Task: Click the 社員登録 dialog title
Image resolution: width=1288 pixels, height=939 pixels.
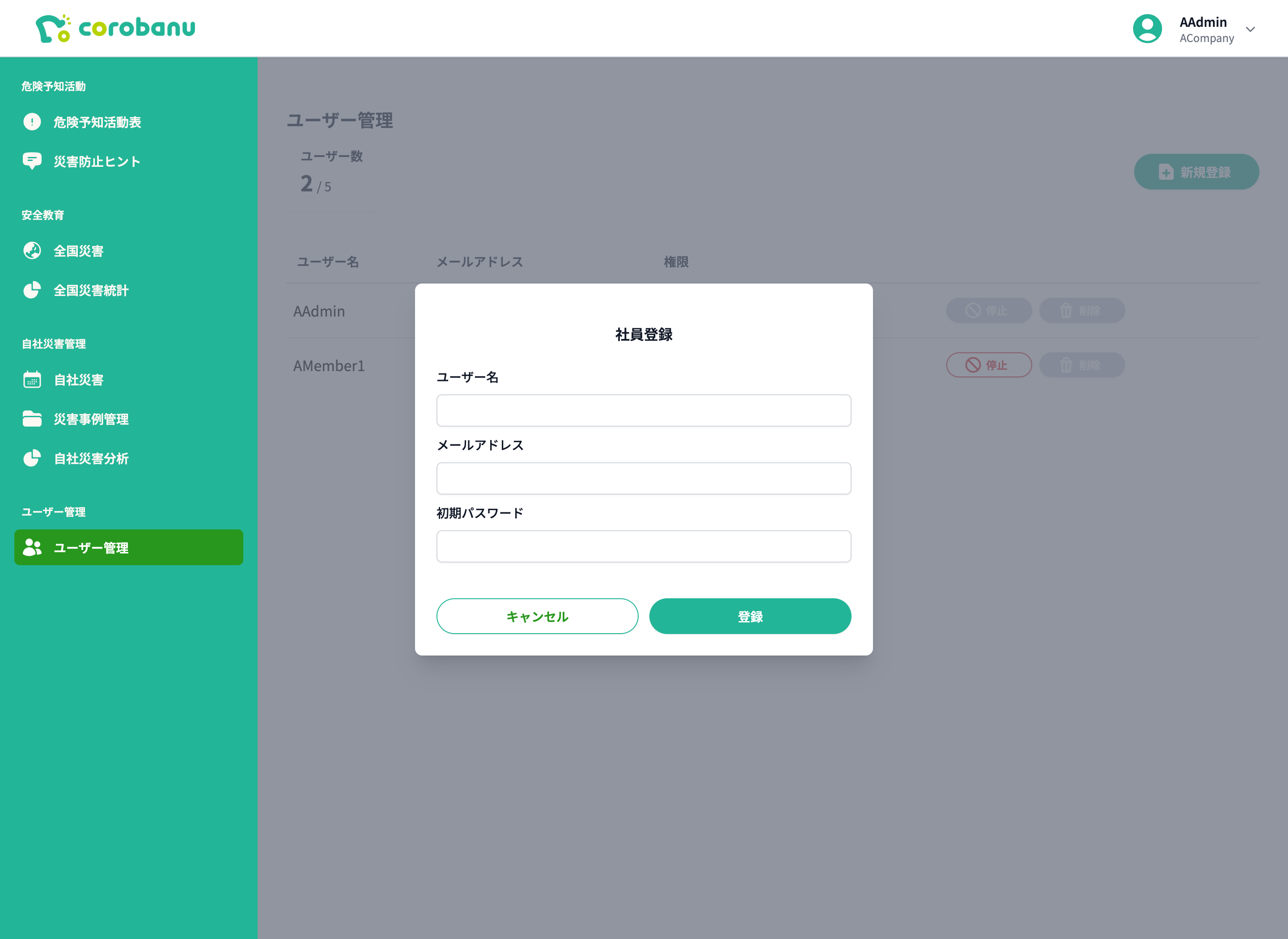Action: coord(644,334)
